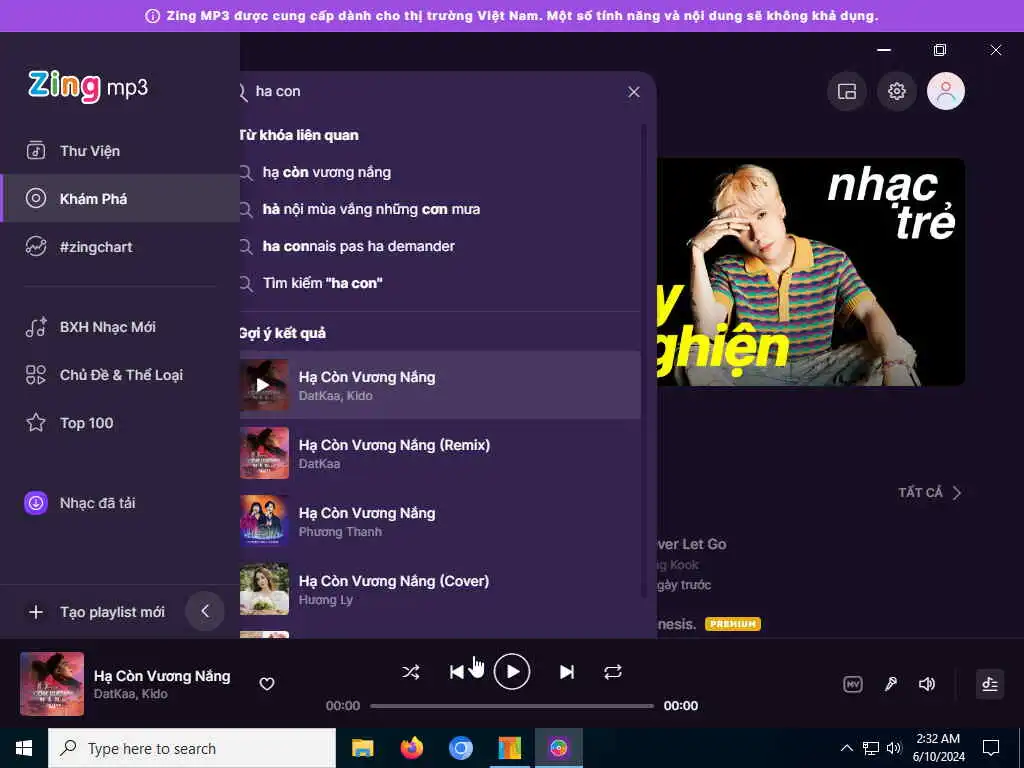Viewport: 1024px width, 768px height.
Task: Toggle shuffle playback
Action: click(411, 672)
